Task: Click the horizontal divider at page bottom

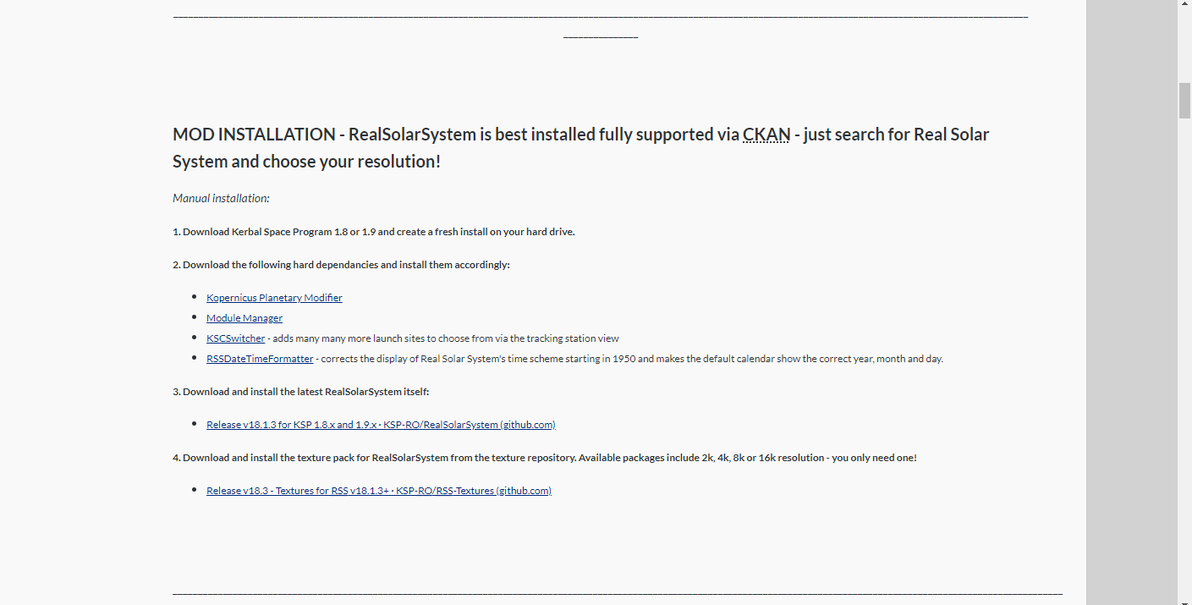Action: pos(617,594)
